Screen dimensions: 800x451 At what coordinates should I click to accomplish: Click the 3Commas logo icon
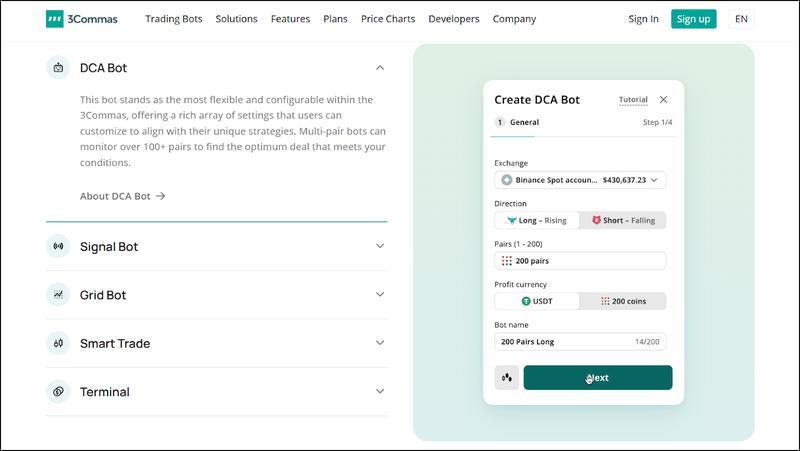[57, 19]
